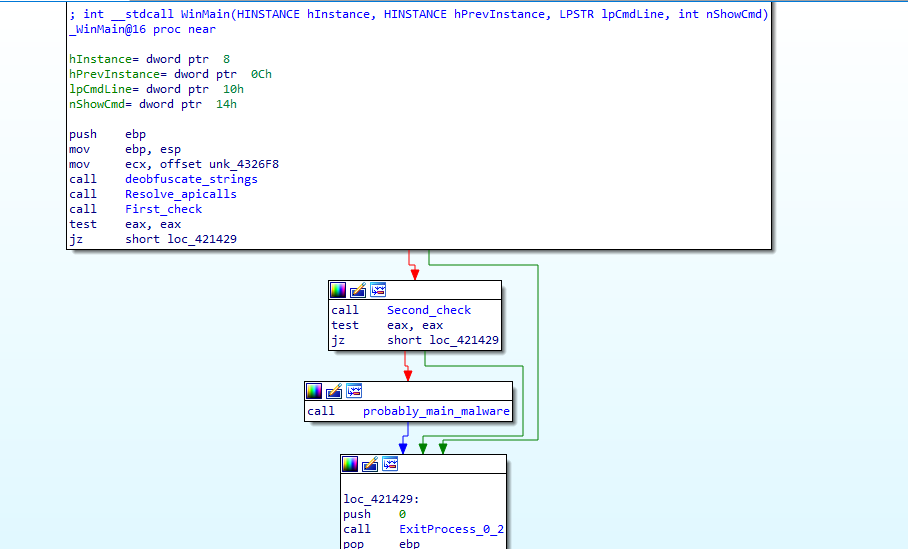The width and height of the screenshot is (908, 549).
Task: Click loc_421429 in the Second_check block jz
Action: 464,340
